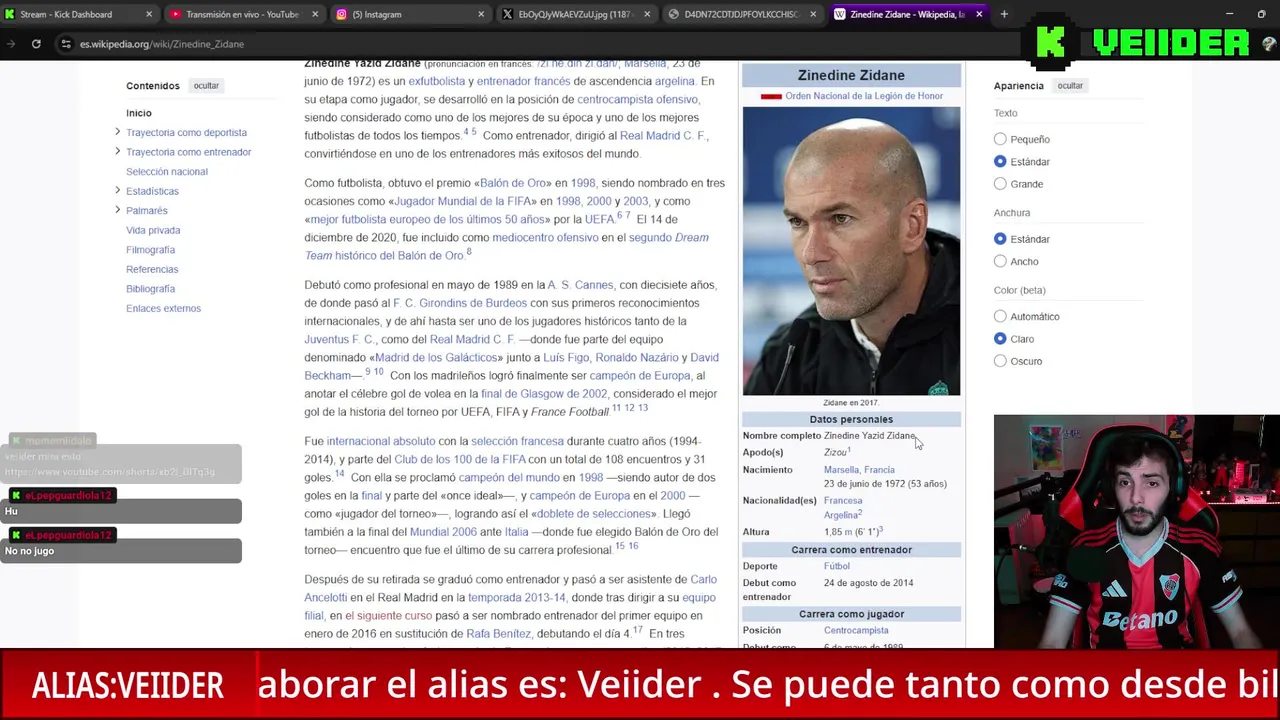Choose the Automático color mode
1280x720 pixels.
1000,316
